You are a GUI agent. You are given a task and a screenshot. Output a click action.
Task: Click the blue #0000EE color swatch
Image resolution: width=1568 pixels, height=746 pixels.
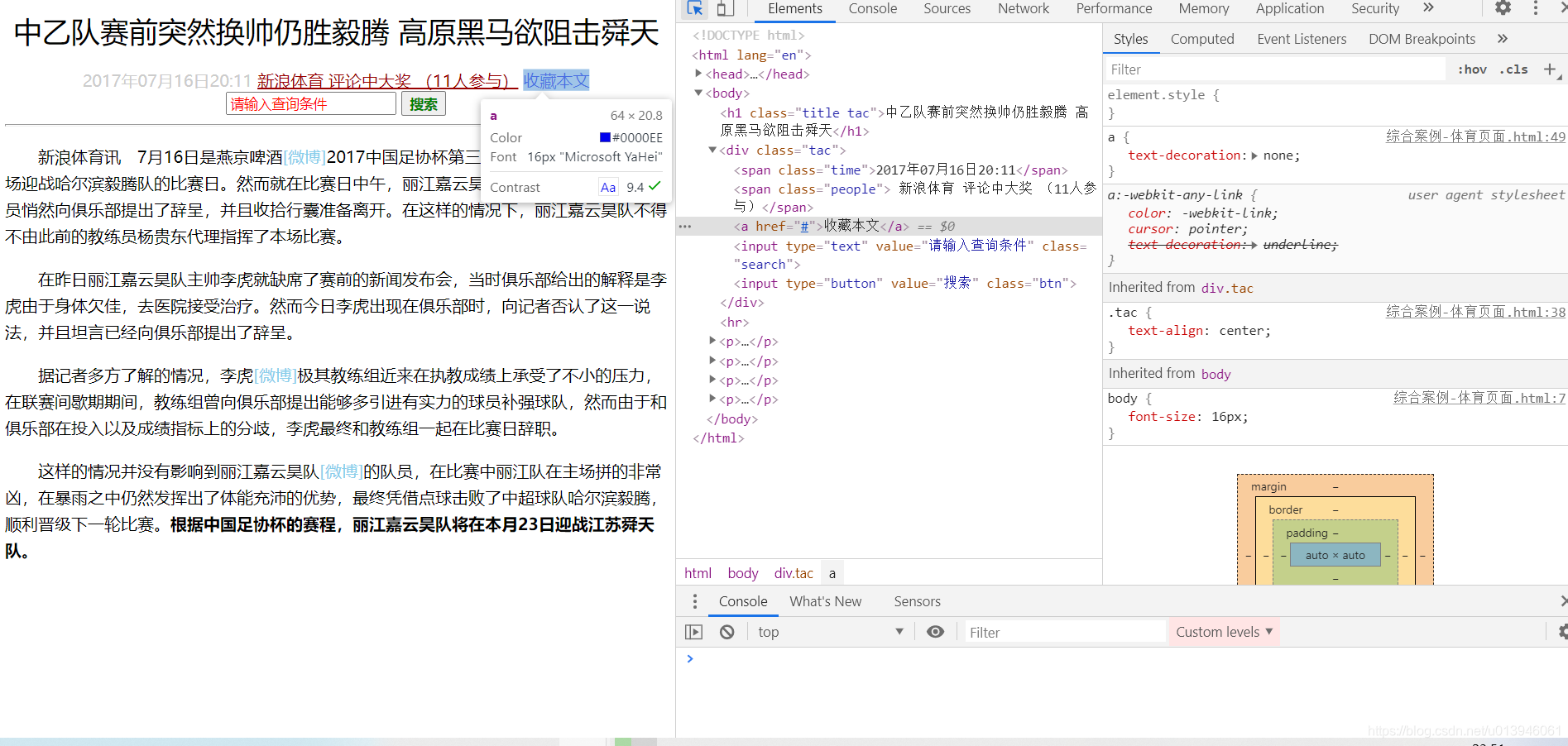[x=605, y=137]
